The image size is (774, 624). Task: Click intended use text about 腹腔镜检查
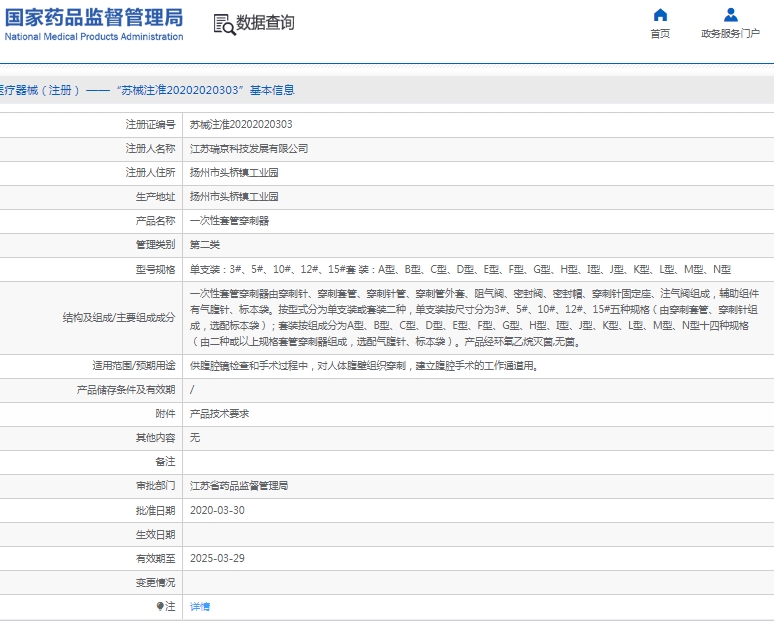[x=364, y=366]
